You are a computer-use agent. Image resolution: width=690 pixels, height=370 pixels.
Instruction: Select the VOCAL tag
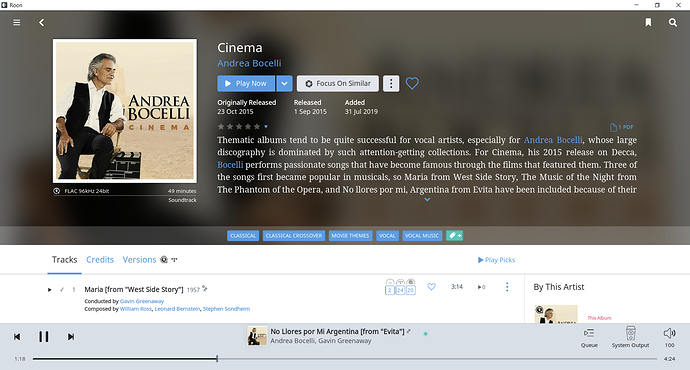[387, 236]
